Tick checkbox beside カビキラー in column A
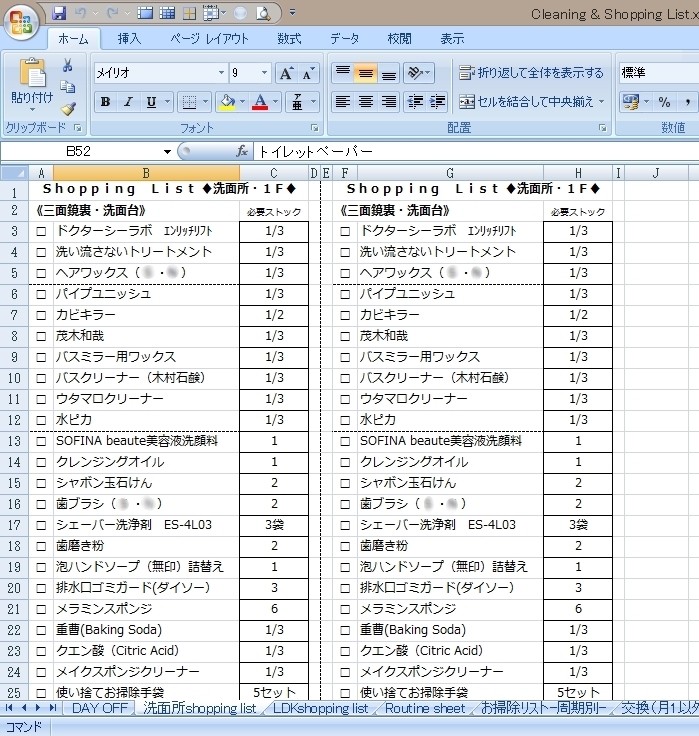This screenshot has height=736, width=699. point(41,315)
